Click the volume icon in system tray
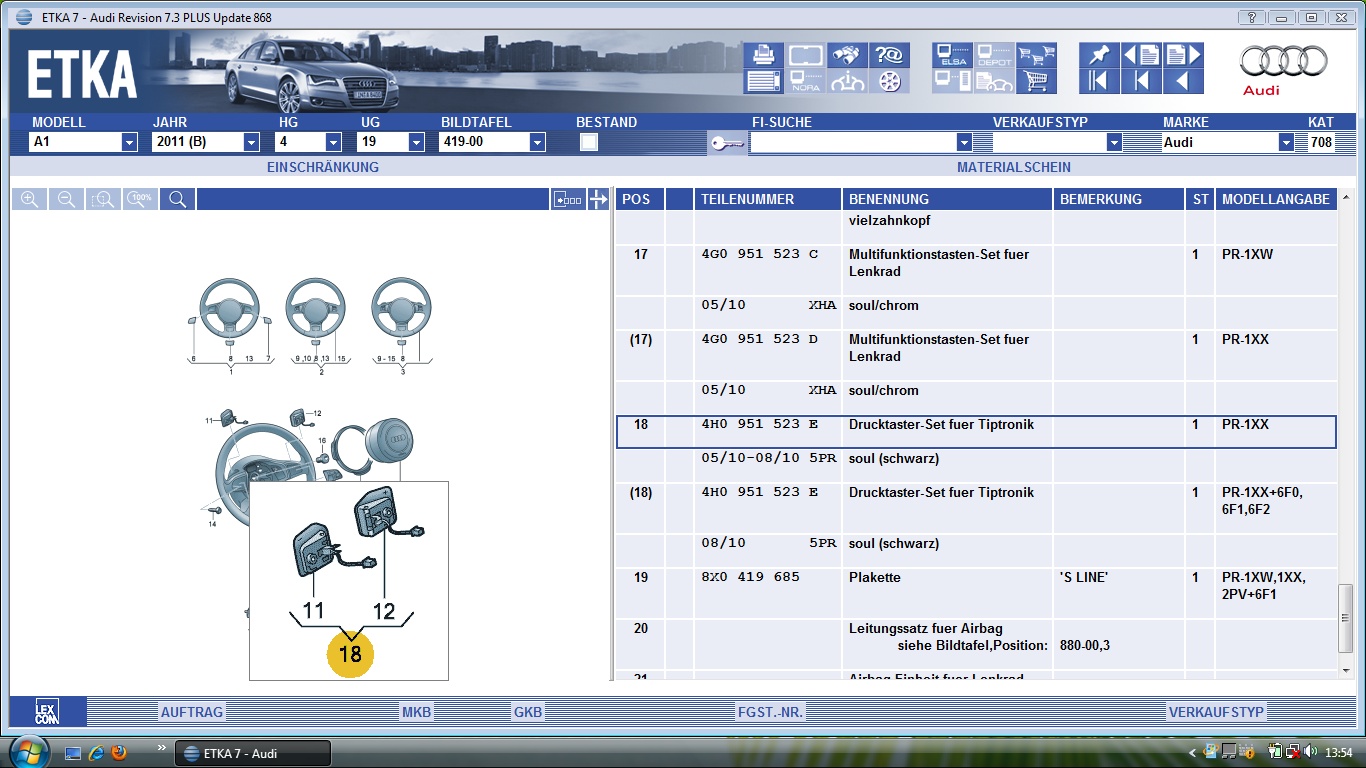The height and width of the screenshot is (768, 1366). [x=1310, y=752]
